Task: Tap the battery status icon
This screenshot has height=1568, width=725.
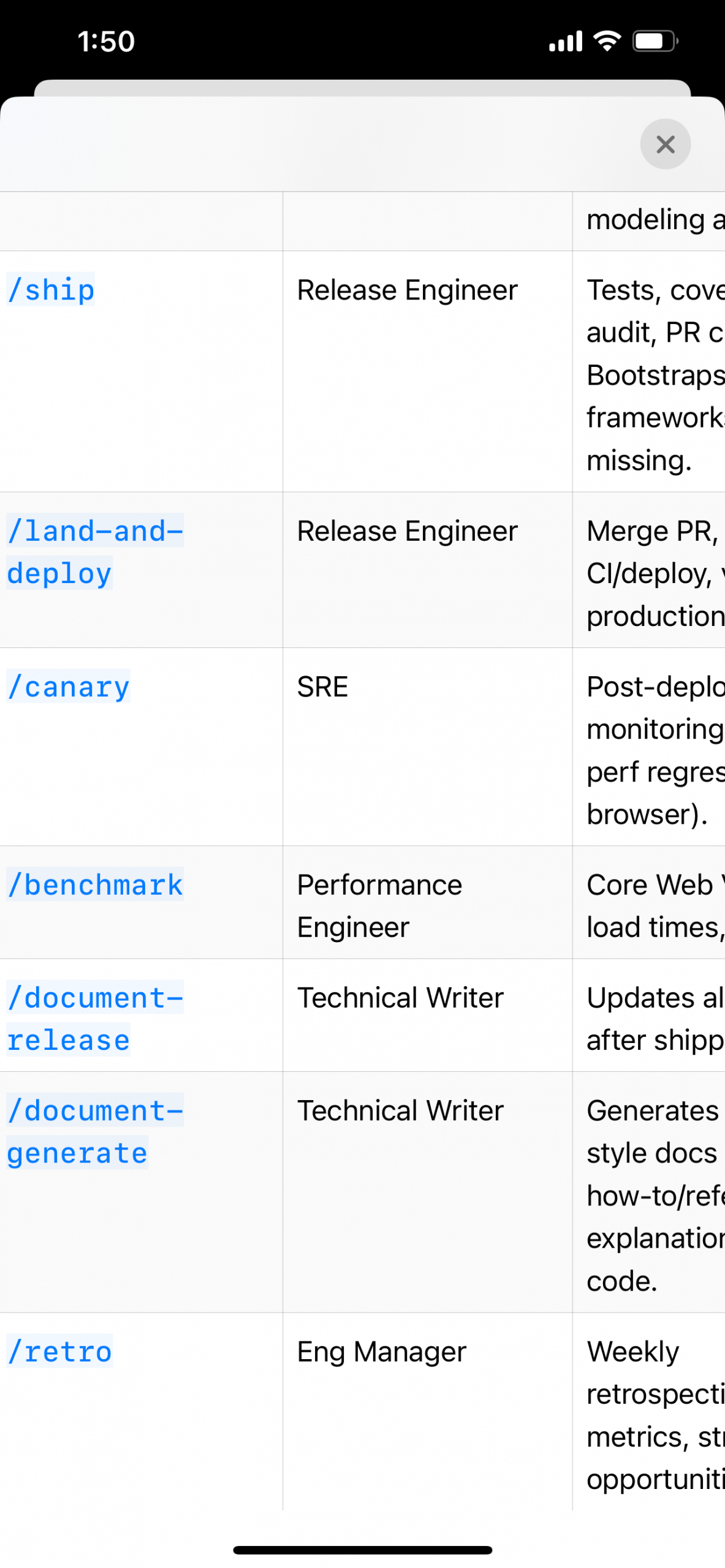Action: click(655, 41)
